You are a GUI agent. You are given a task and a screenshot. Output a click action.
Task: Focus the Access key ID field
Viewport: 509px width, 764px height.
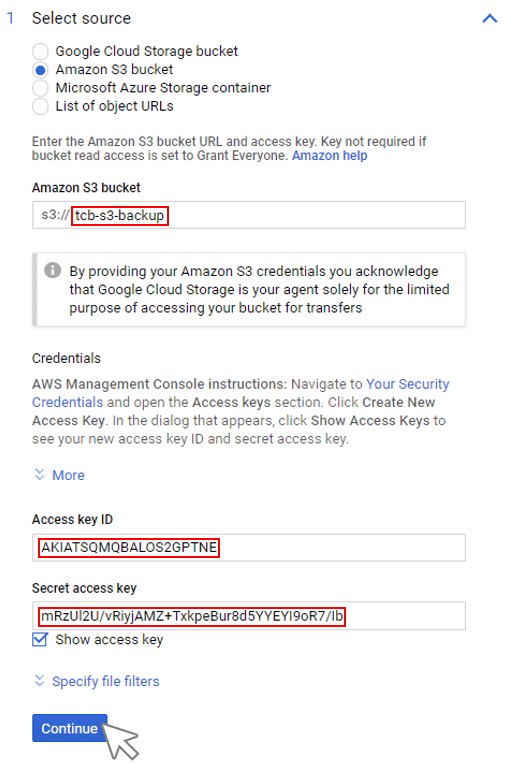[x=248, y=548]
